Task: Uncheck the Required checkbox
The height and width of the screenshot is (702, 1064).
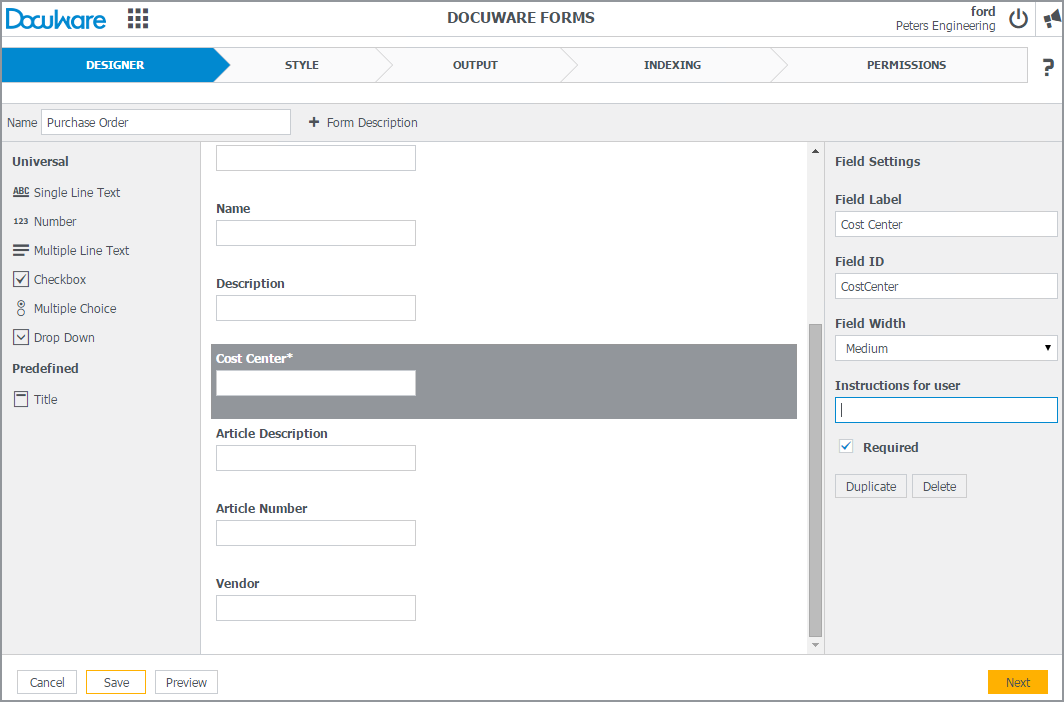Action: pos(845,446)
